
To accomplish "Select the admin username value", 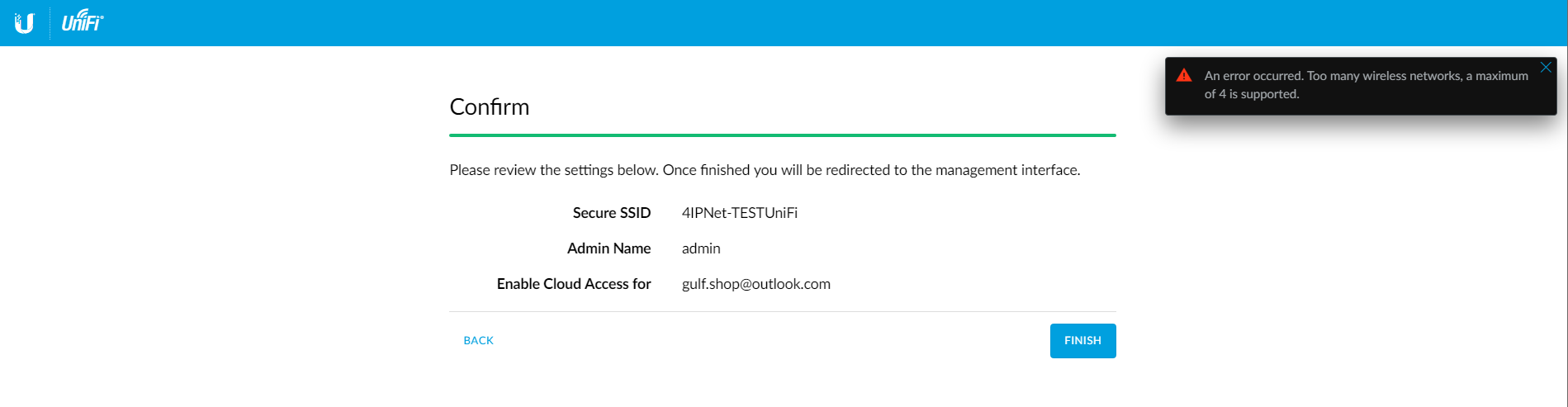I will point(701,248).
